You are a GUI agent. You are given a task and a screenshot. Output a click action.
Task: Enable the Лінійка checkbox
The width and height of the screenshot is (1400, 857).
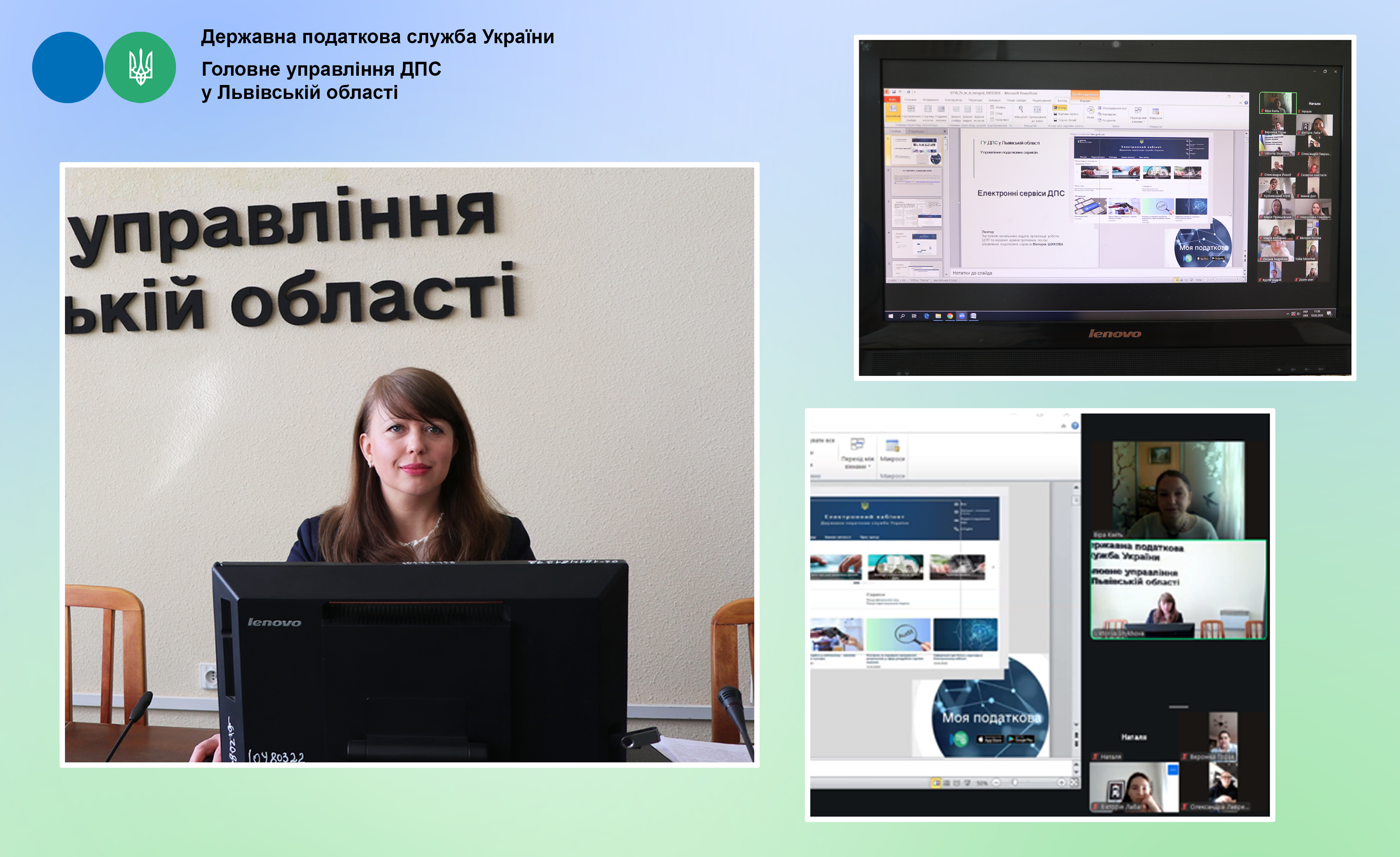[x=992, y=107]
